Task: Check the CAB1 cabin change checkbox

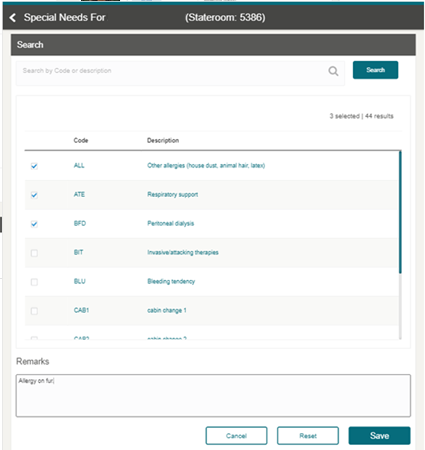Action: (34, 311)
